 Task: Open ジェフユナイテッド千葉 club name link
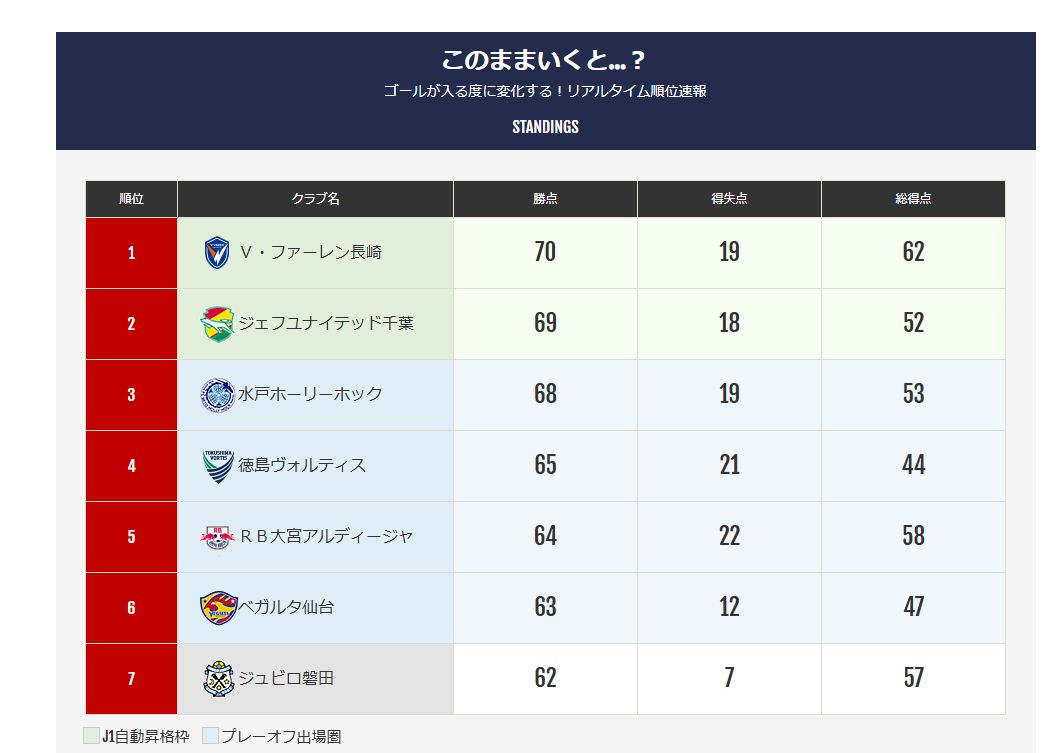(x=325, y=324)
